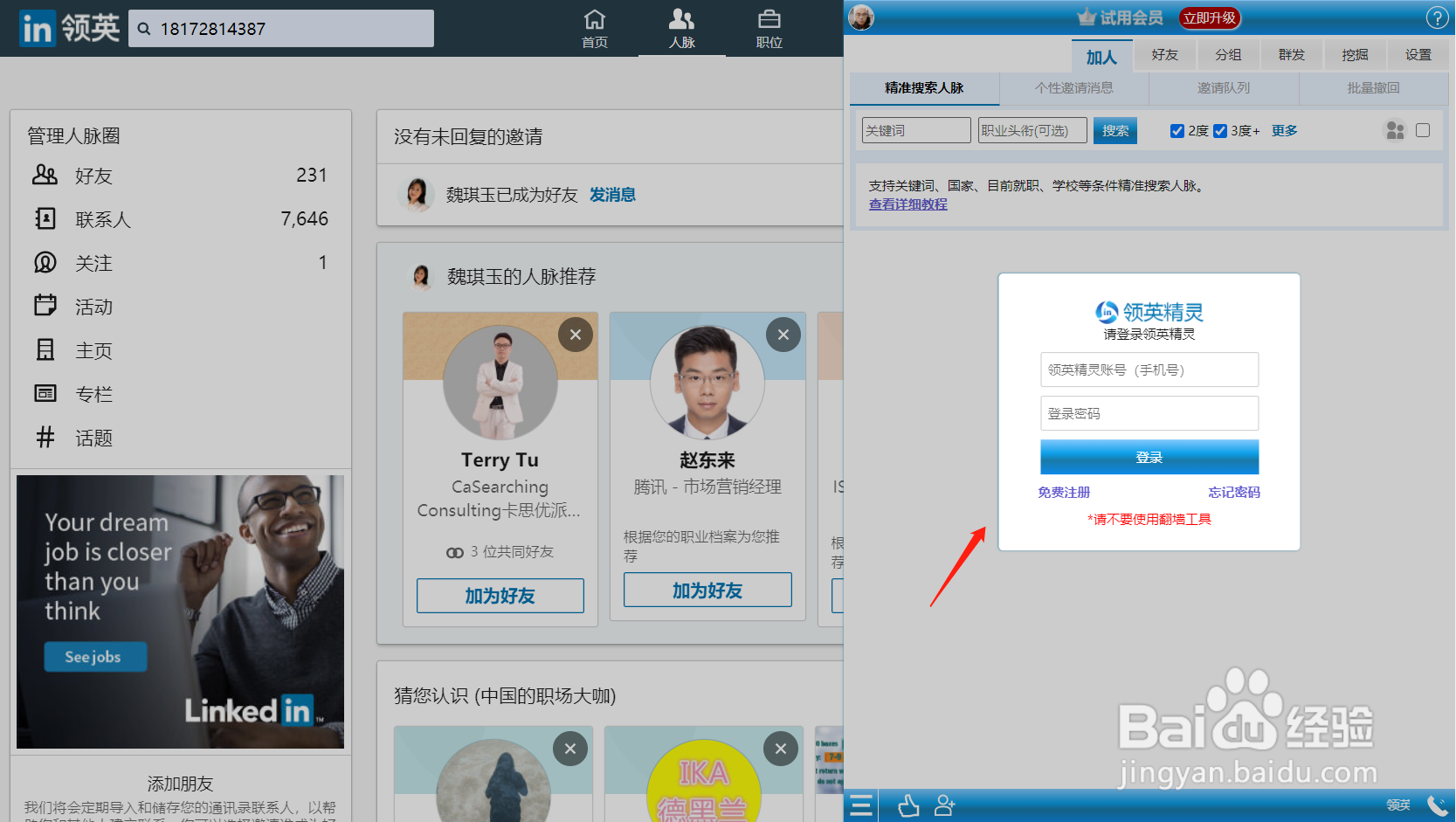Switch to the 好友 tab in 领英精灵
1456x822 pixels.
[x=1164, y=55]
